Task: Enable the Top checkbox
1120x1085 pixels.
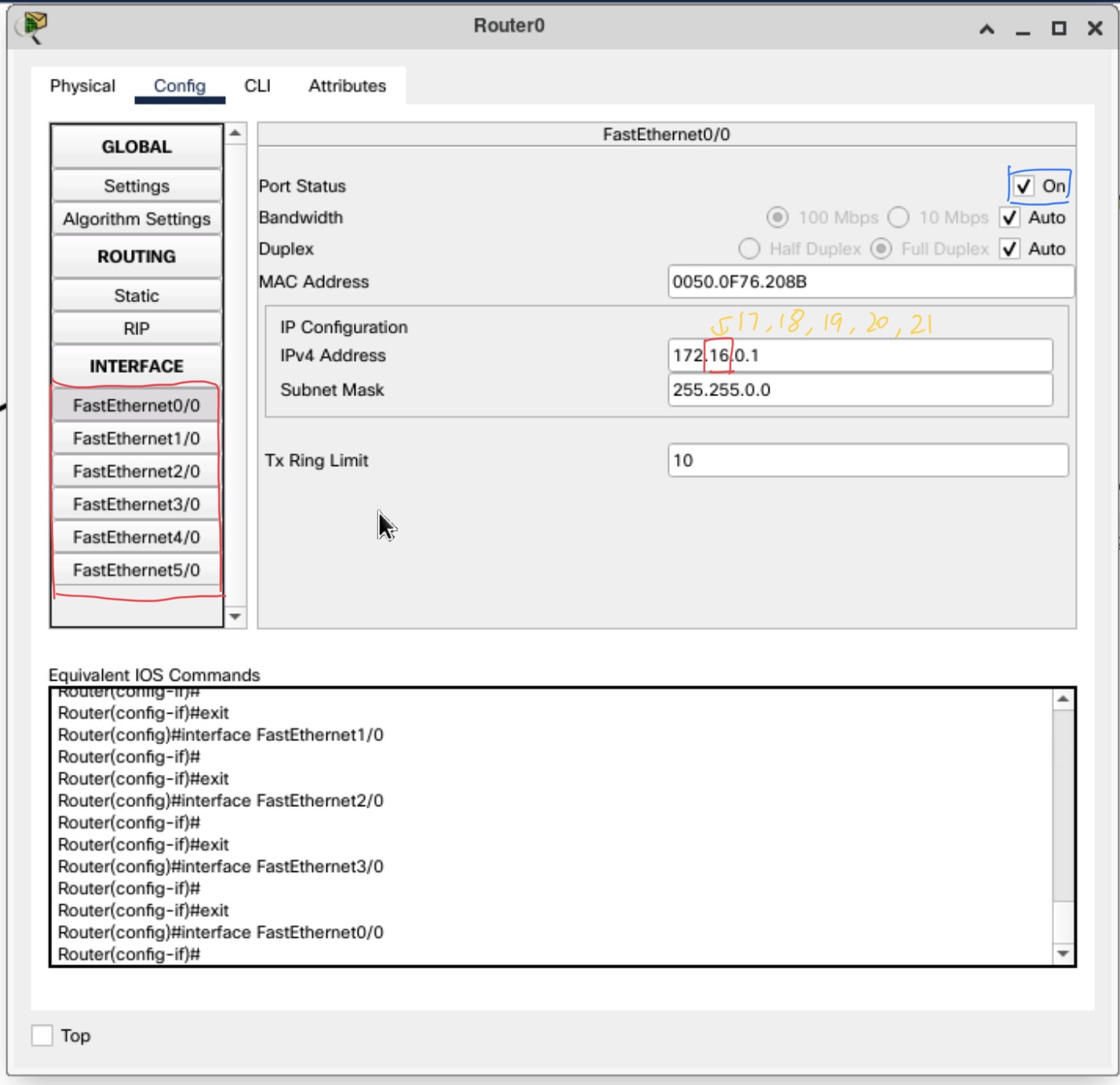Action: (43, 1035)
